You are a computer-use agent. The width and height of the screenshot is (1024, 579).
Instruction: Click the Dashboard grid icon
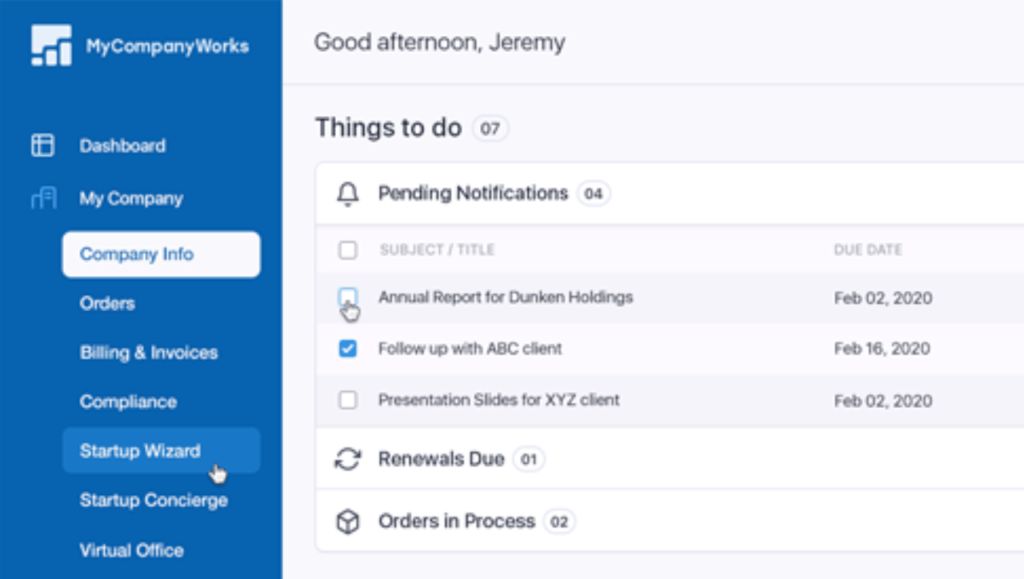42,145
